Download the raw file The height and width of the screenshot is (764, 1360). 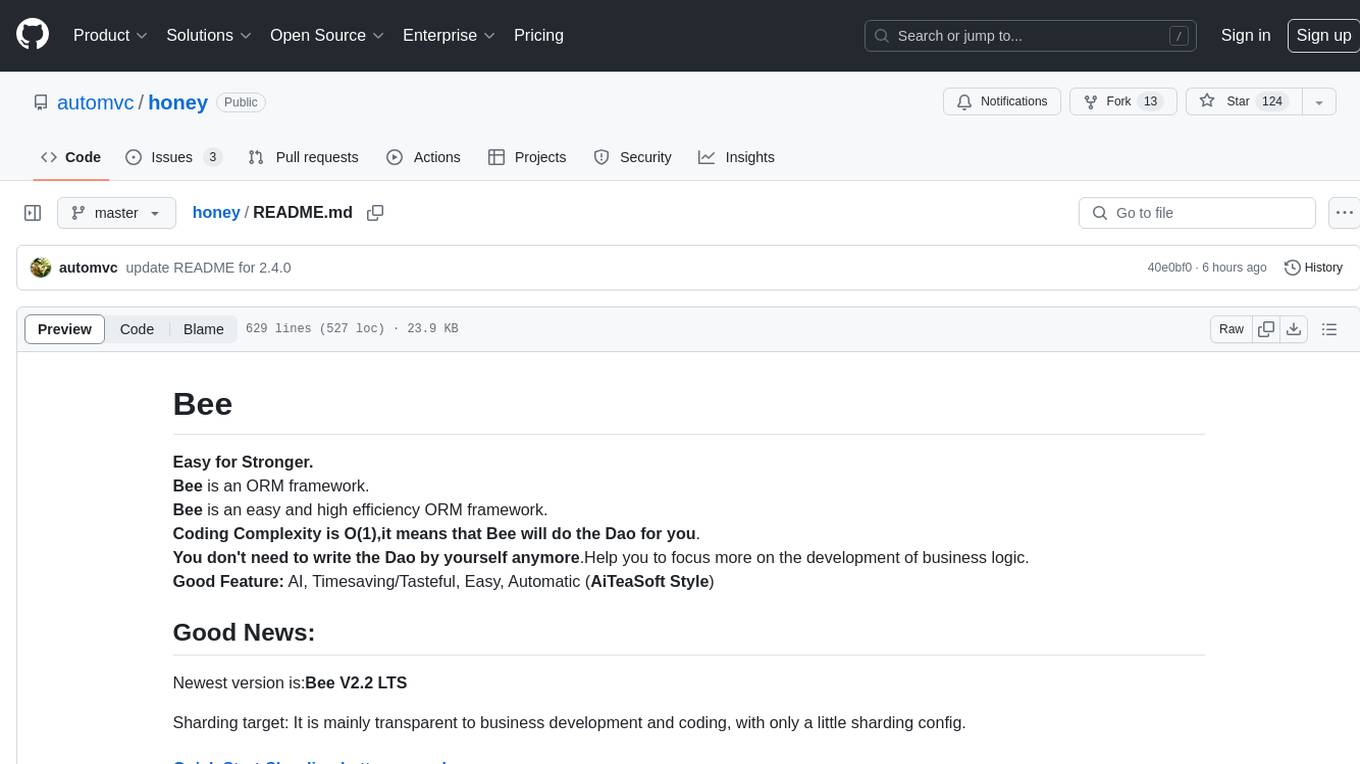[1293, 329]
